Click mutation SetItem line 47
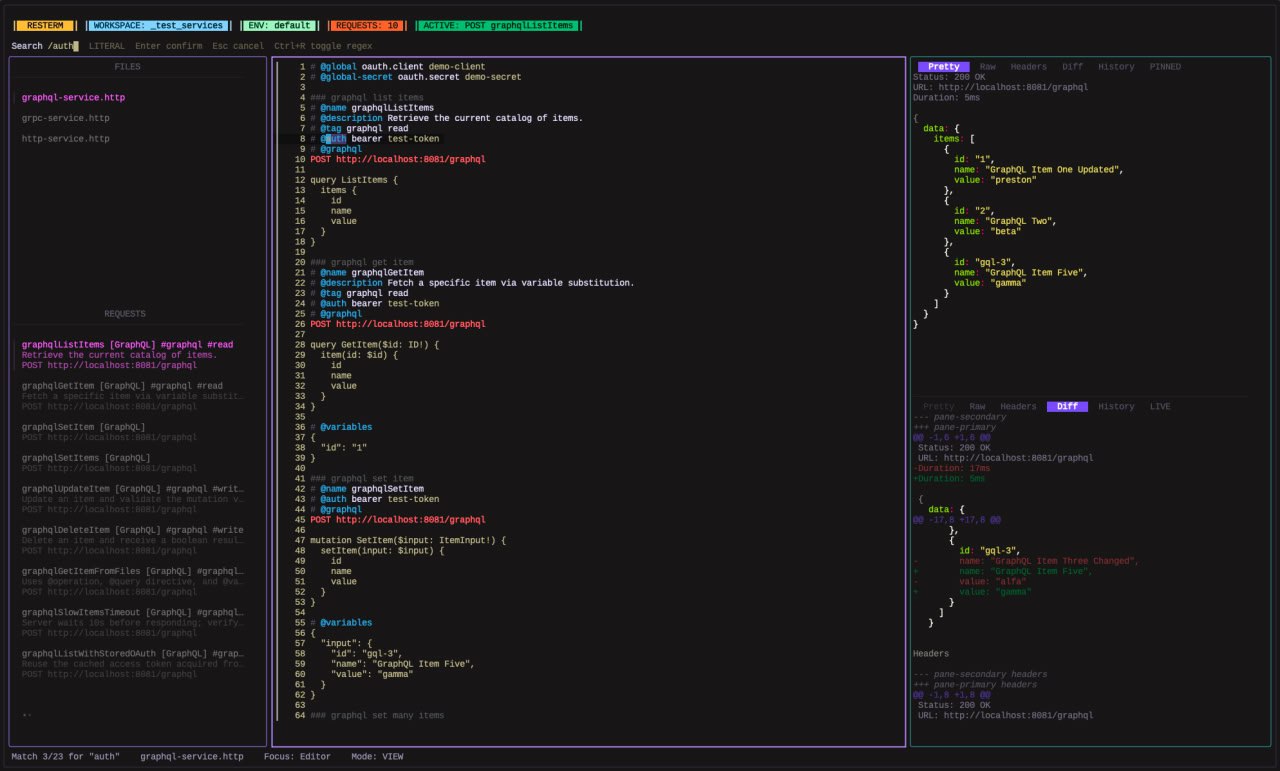The height and width of the screenshot is (771, 1280). tap(408, 540)
